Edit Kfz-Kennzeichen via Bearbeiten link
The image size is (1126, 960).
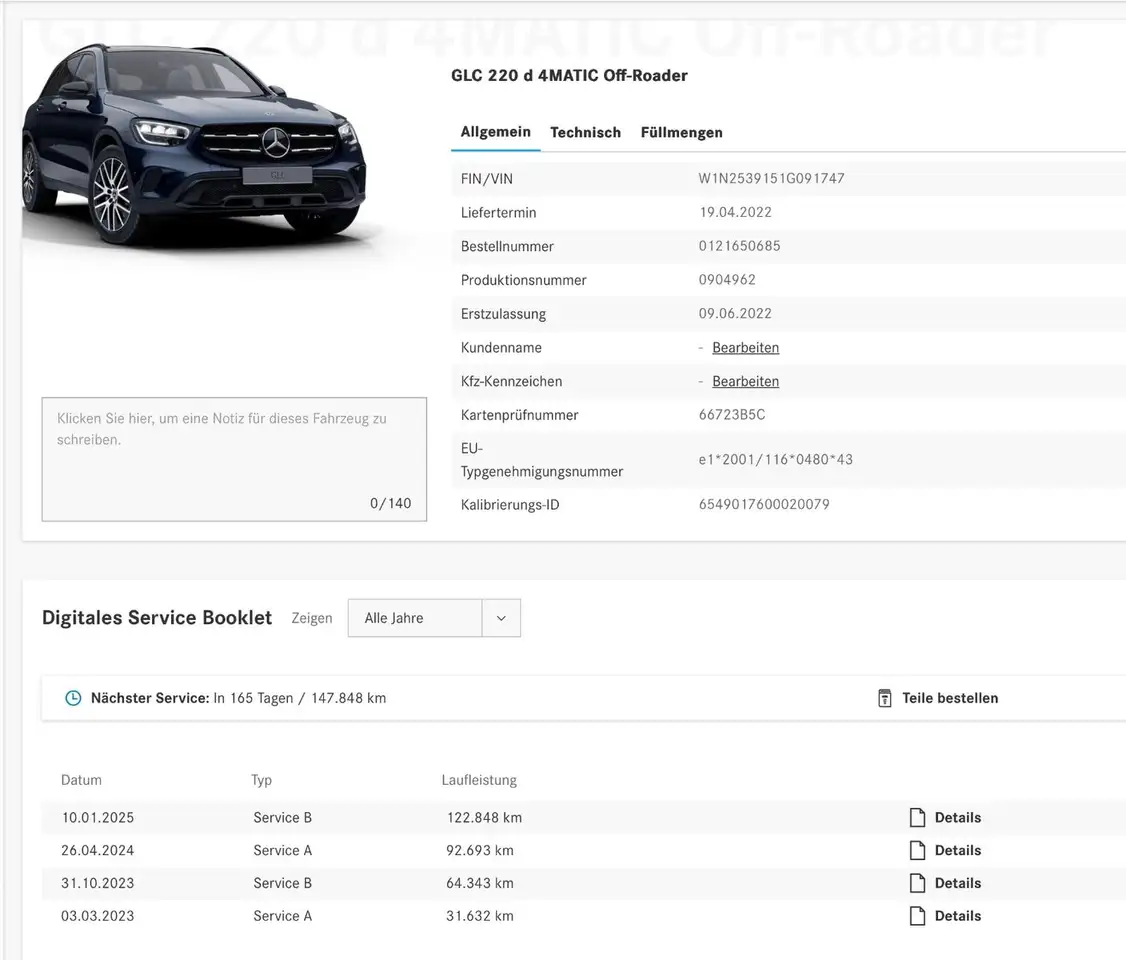click(745, 382)
